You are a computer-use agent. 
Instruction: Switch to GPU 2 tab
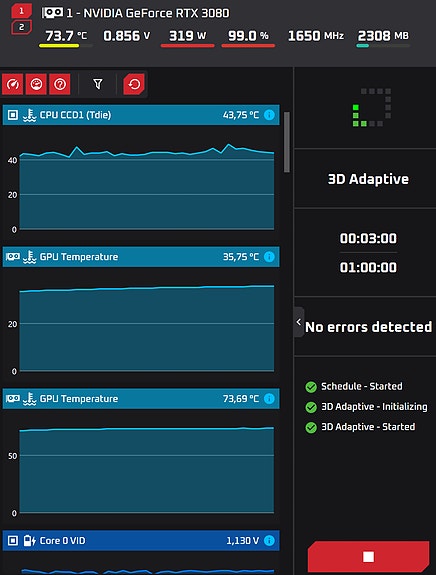[21, 27]
